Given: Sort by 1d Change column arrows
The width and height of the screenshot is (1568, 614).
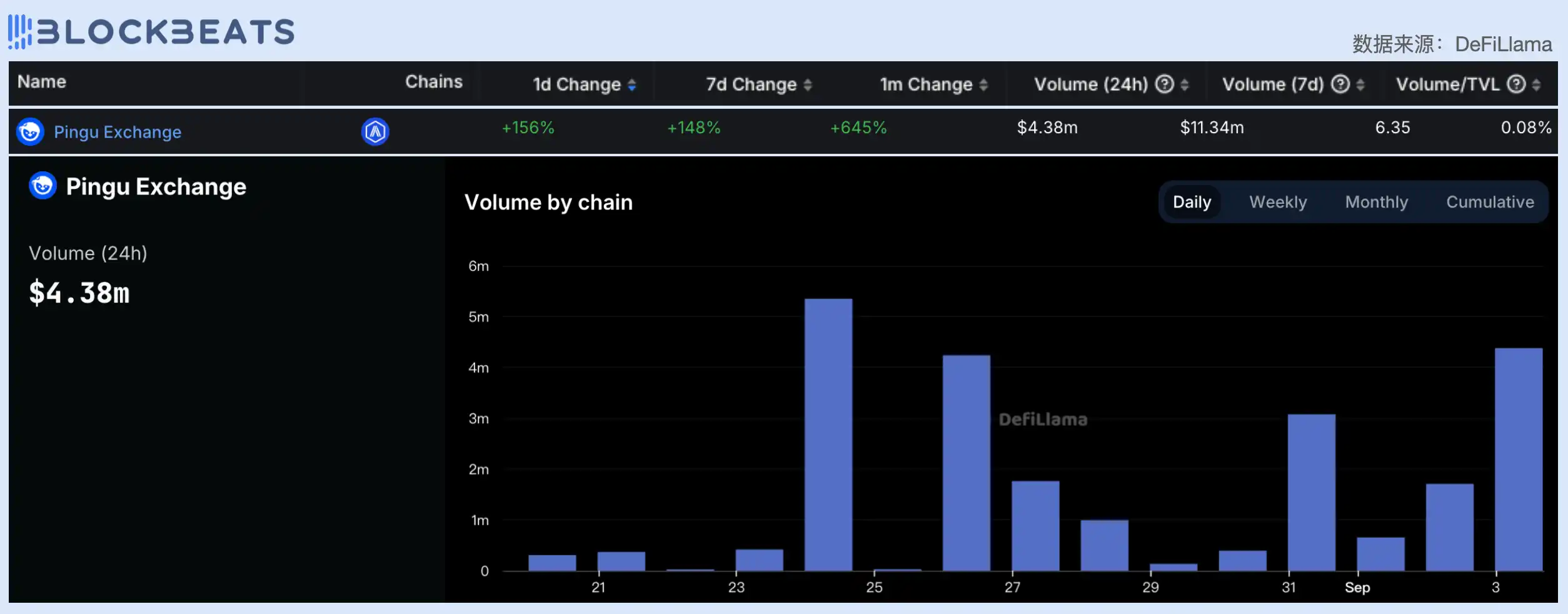Looking at the screenshot, I should (x=632, y=85).
